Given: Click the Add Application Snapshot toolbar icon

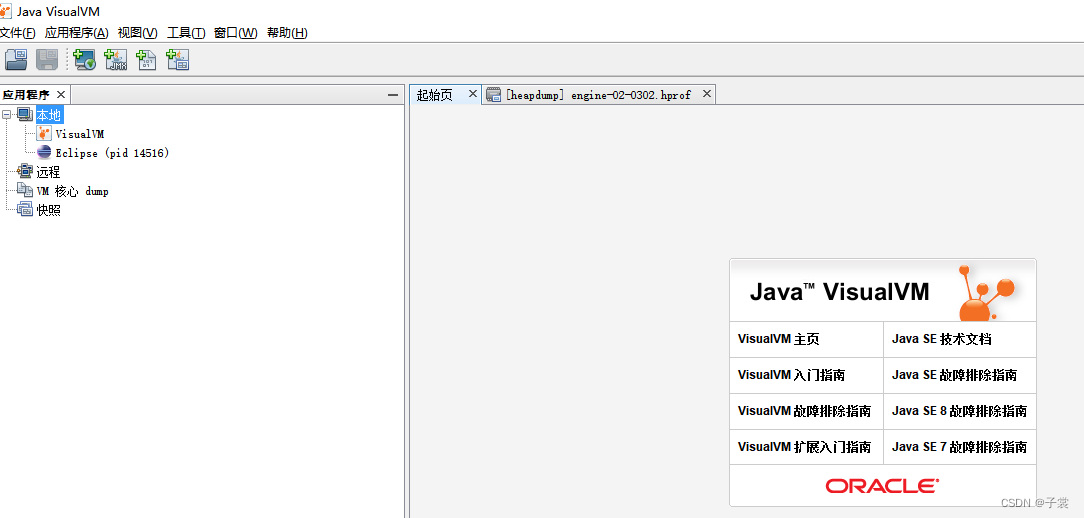Looking at the screenshot, I should coord(178,60).
